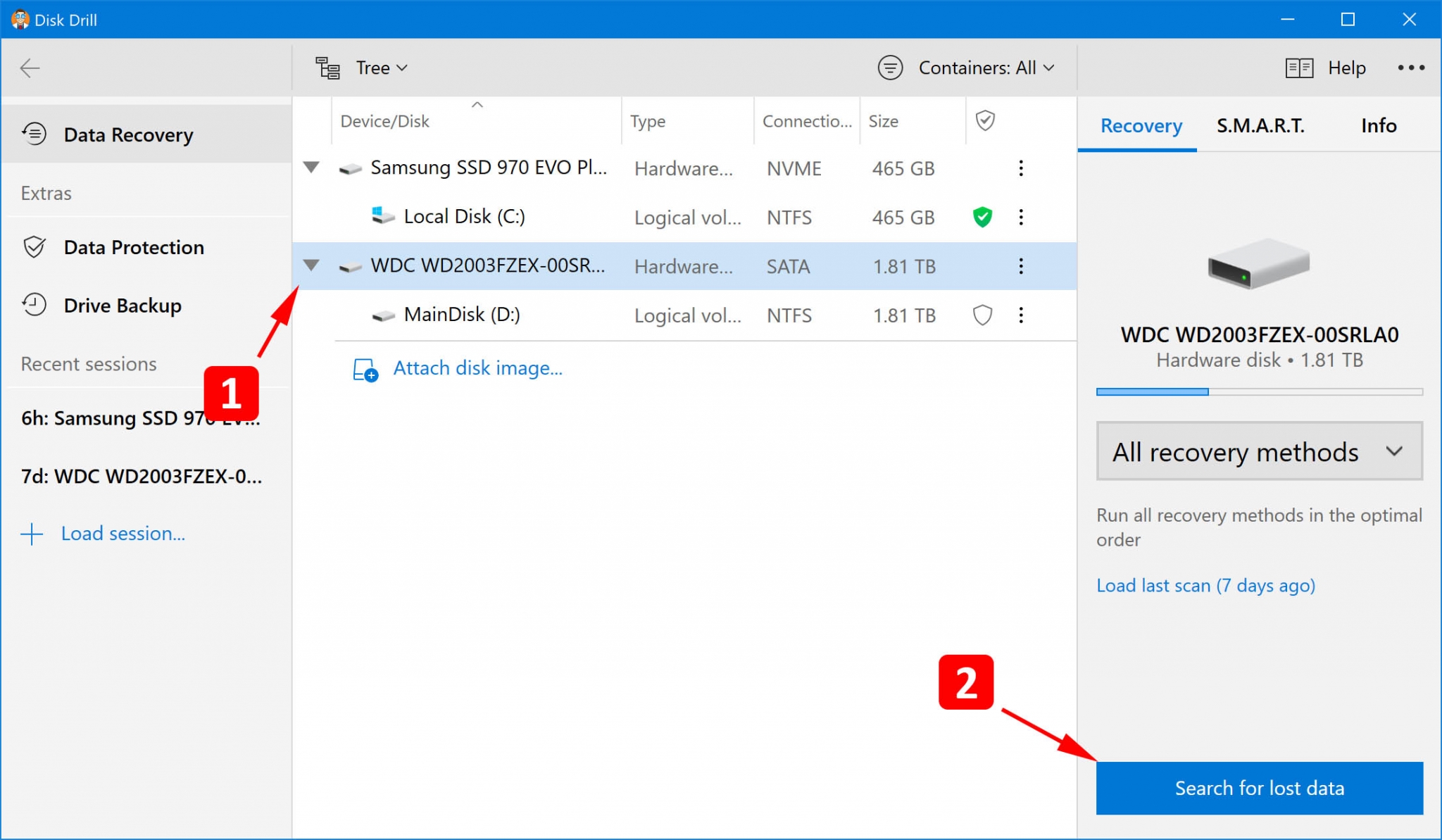1442x840 pixels.
Task: Select Data Recovery in sidebar
Action: point(146,134)
